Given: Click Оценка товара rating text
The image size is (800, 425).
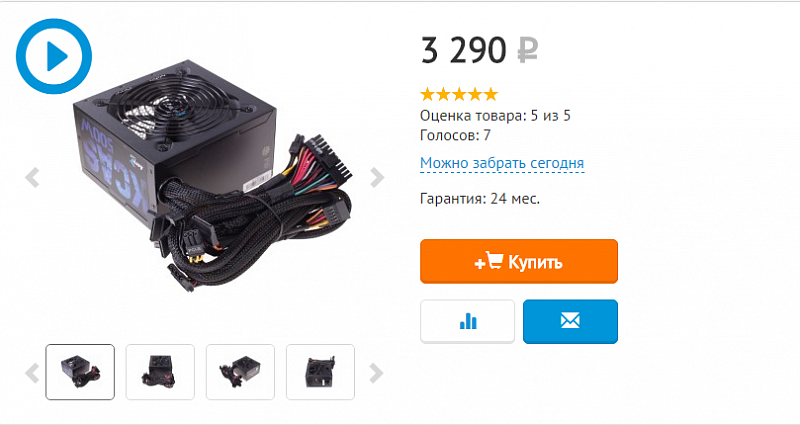Looking at the screenshot, I should [x=495, y=116].
